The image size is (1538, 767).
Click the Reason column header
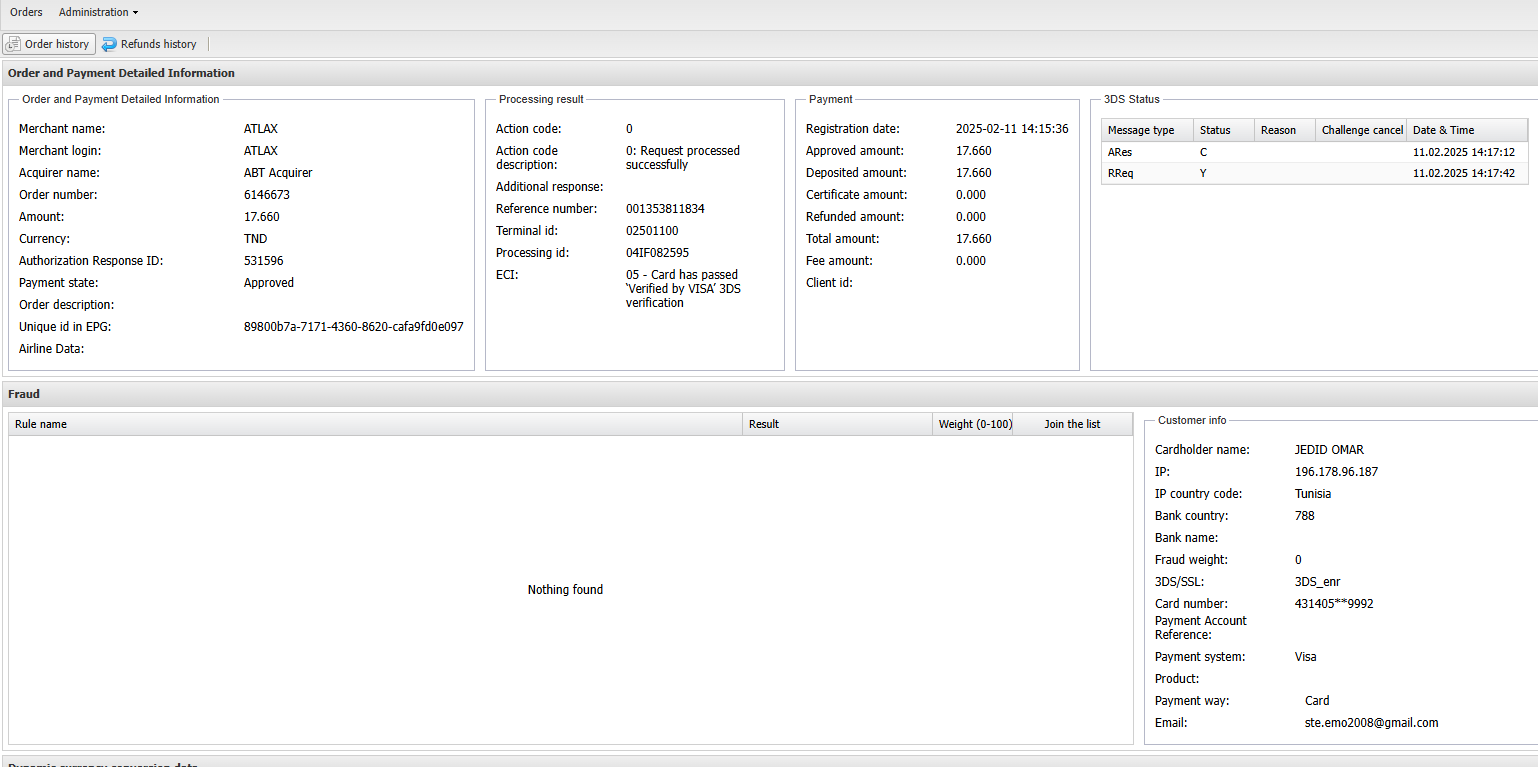pyautogui.click(x=1278, y=130)
